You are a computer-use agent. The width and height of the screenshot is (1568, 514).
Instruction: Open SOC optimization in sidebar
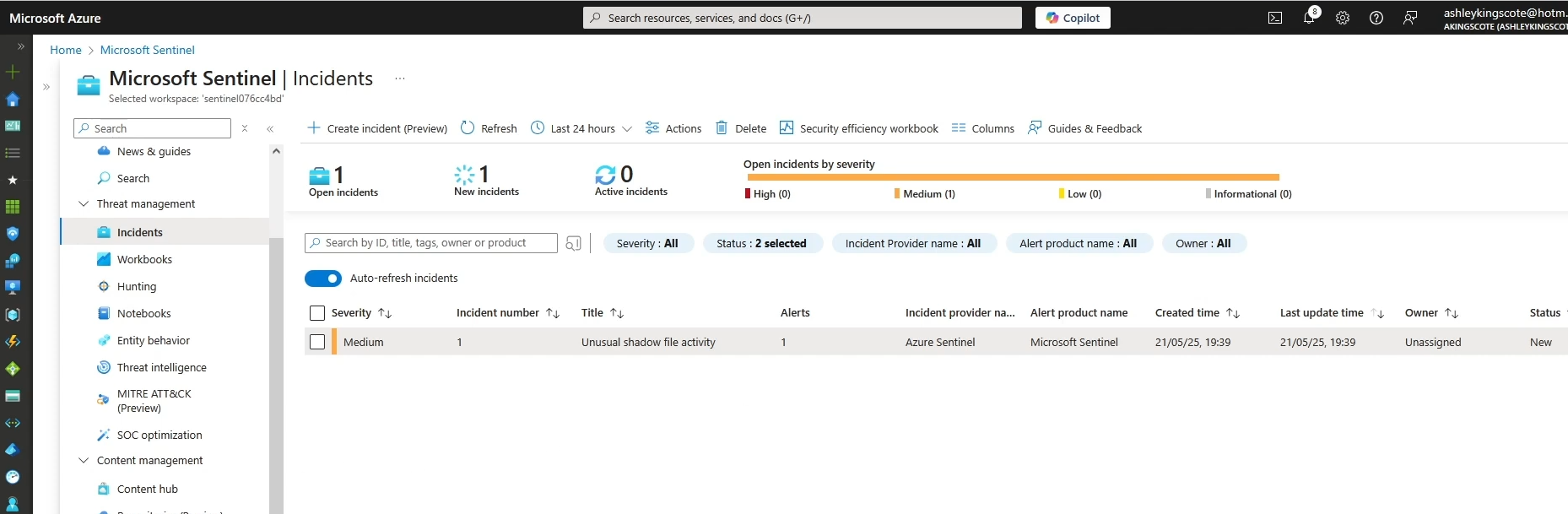(x=160, y=436)
